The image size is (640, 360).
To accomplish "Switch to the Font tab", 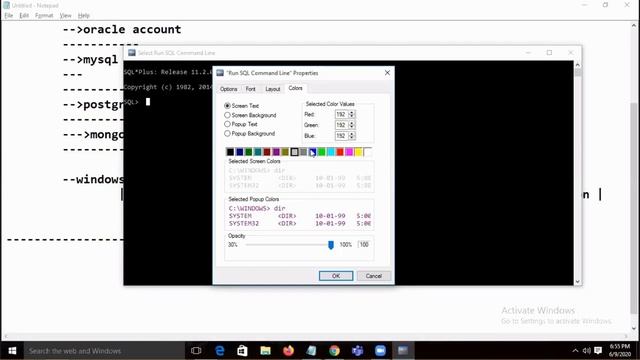I will coord(251,89).
